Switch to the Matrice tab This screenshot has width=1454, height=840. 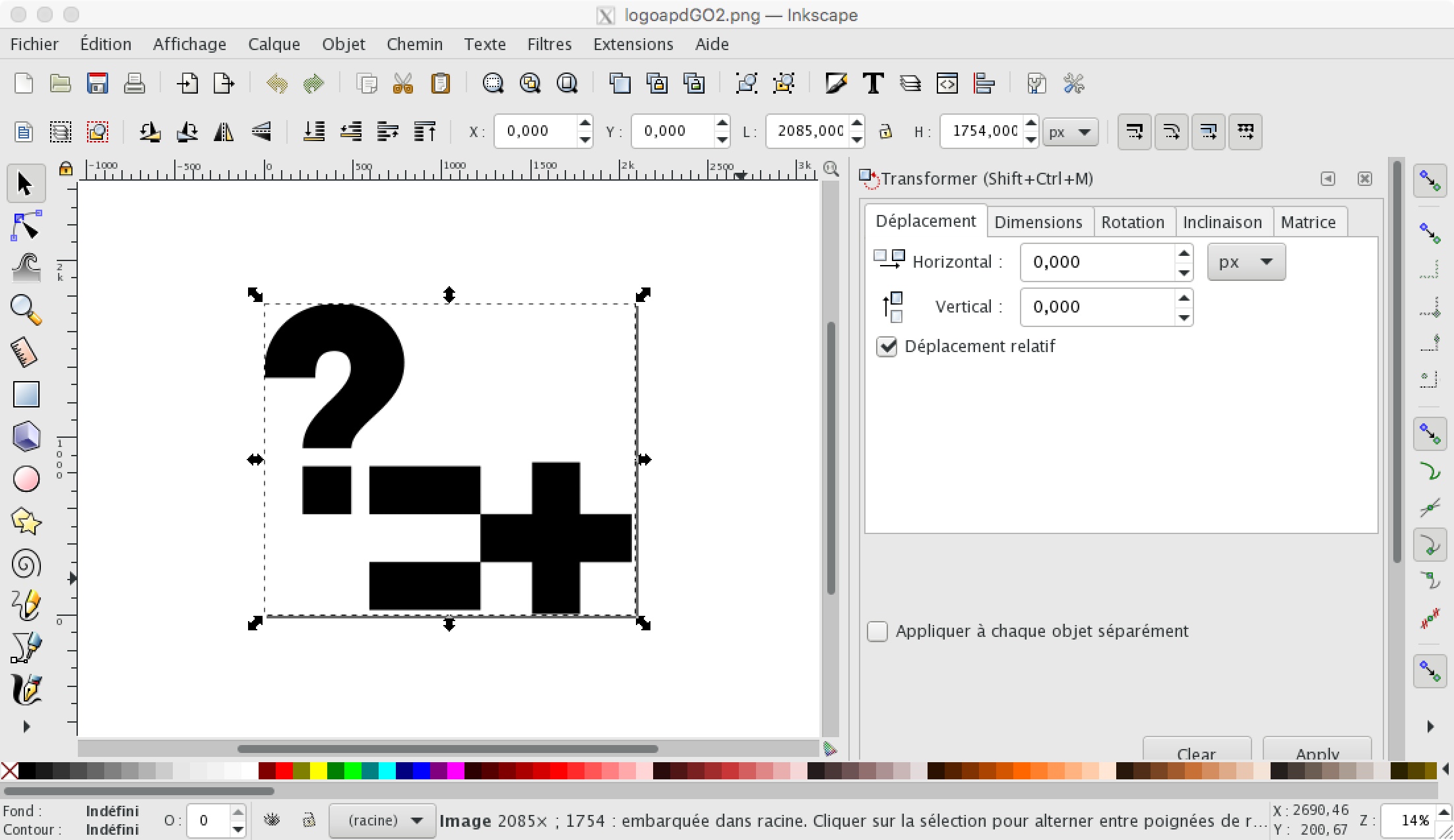pos(1308,222)
